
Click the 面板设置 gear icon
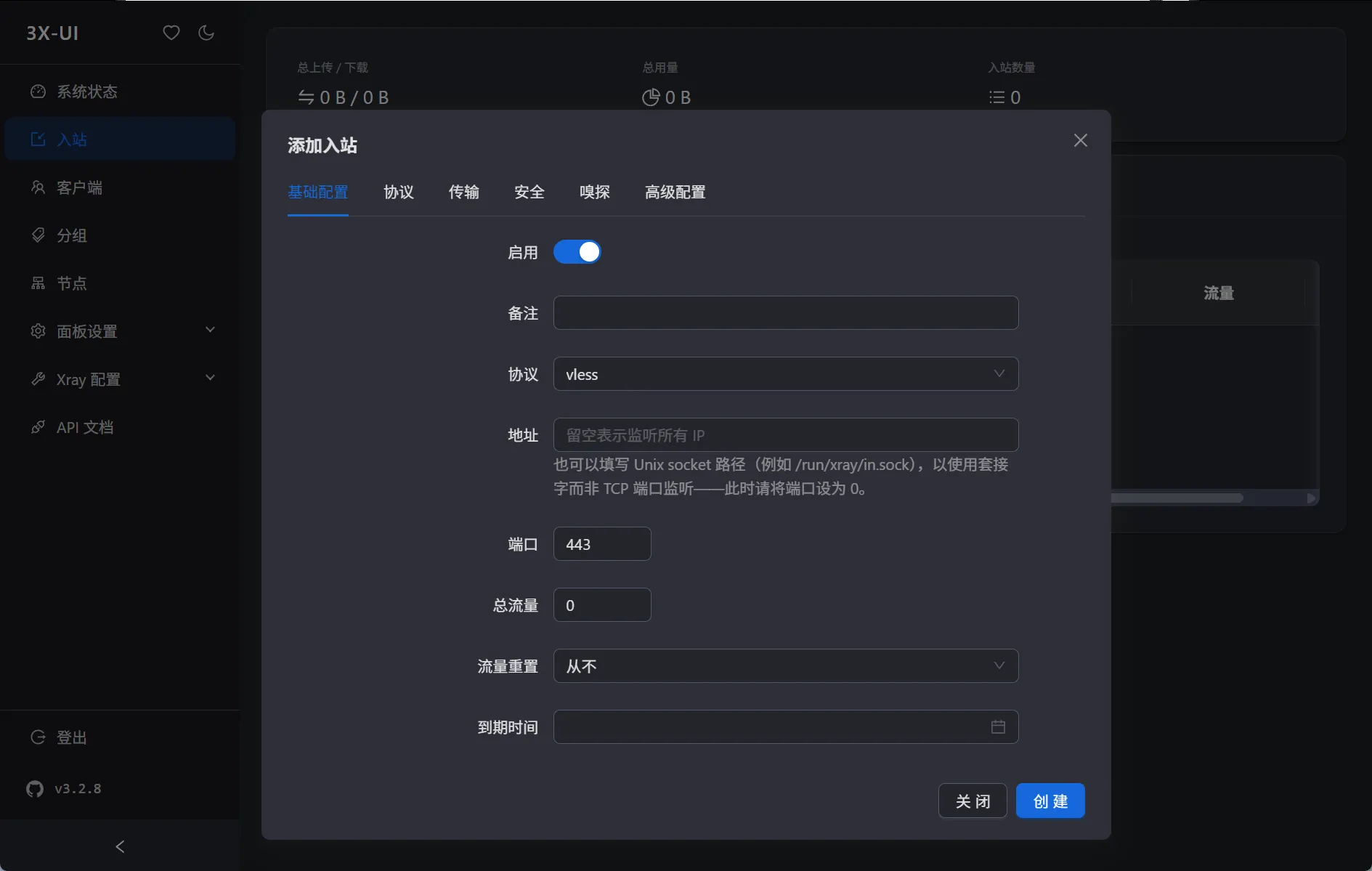coord(38,331)
